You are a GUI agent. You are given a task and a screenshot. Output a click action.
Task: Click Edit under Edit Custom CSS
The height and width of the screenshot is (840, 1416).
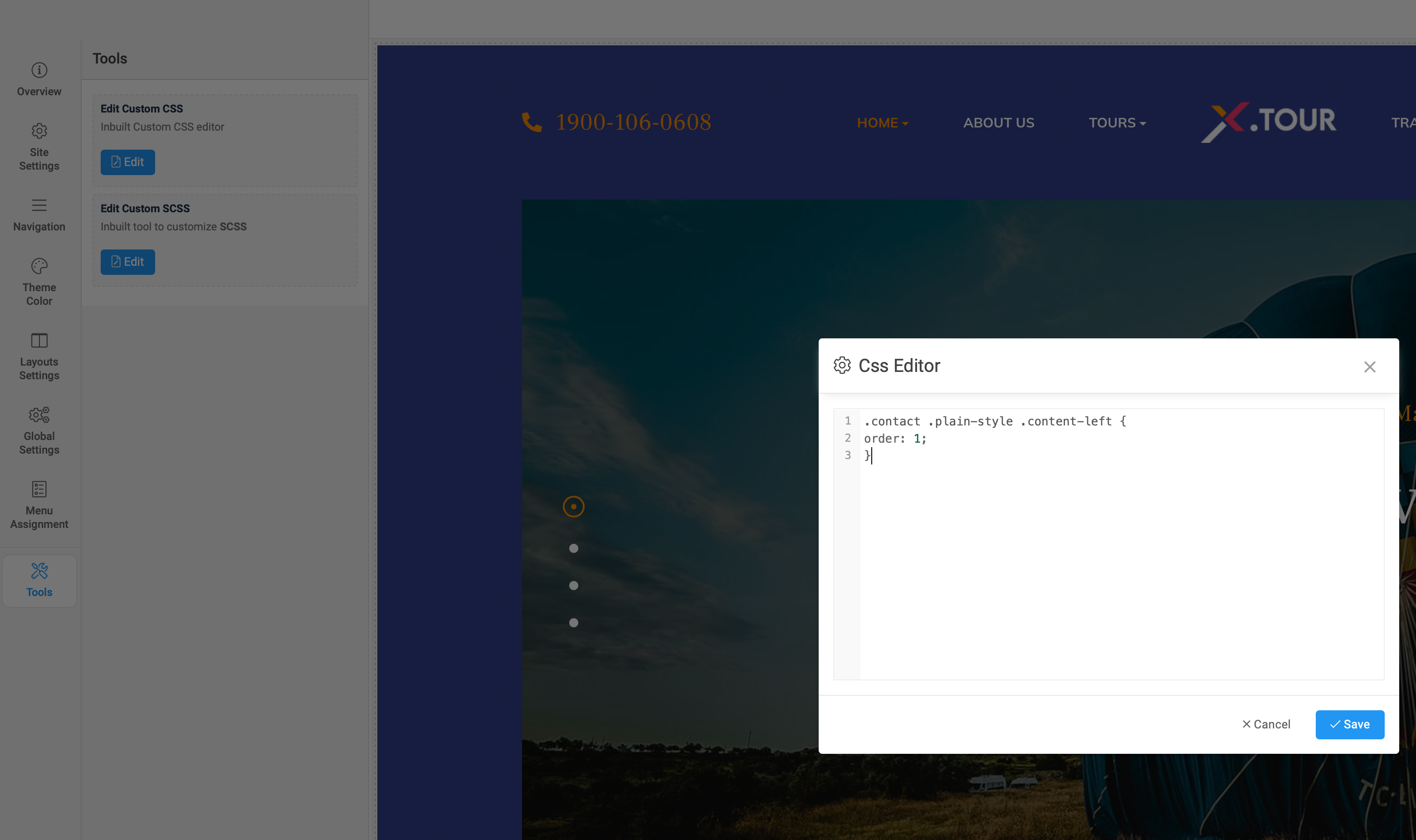click(127, 162)
